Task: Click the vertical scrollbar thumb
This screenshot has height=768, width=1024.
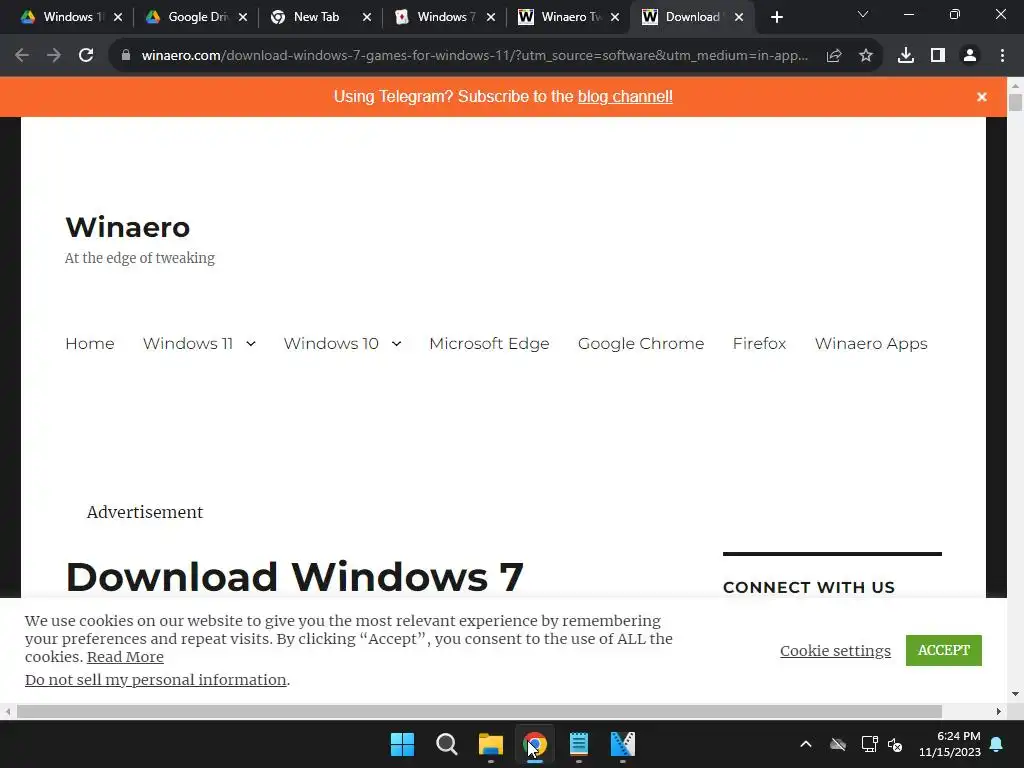Action: click(1015, 103)
